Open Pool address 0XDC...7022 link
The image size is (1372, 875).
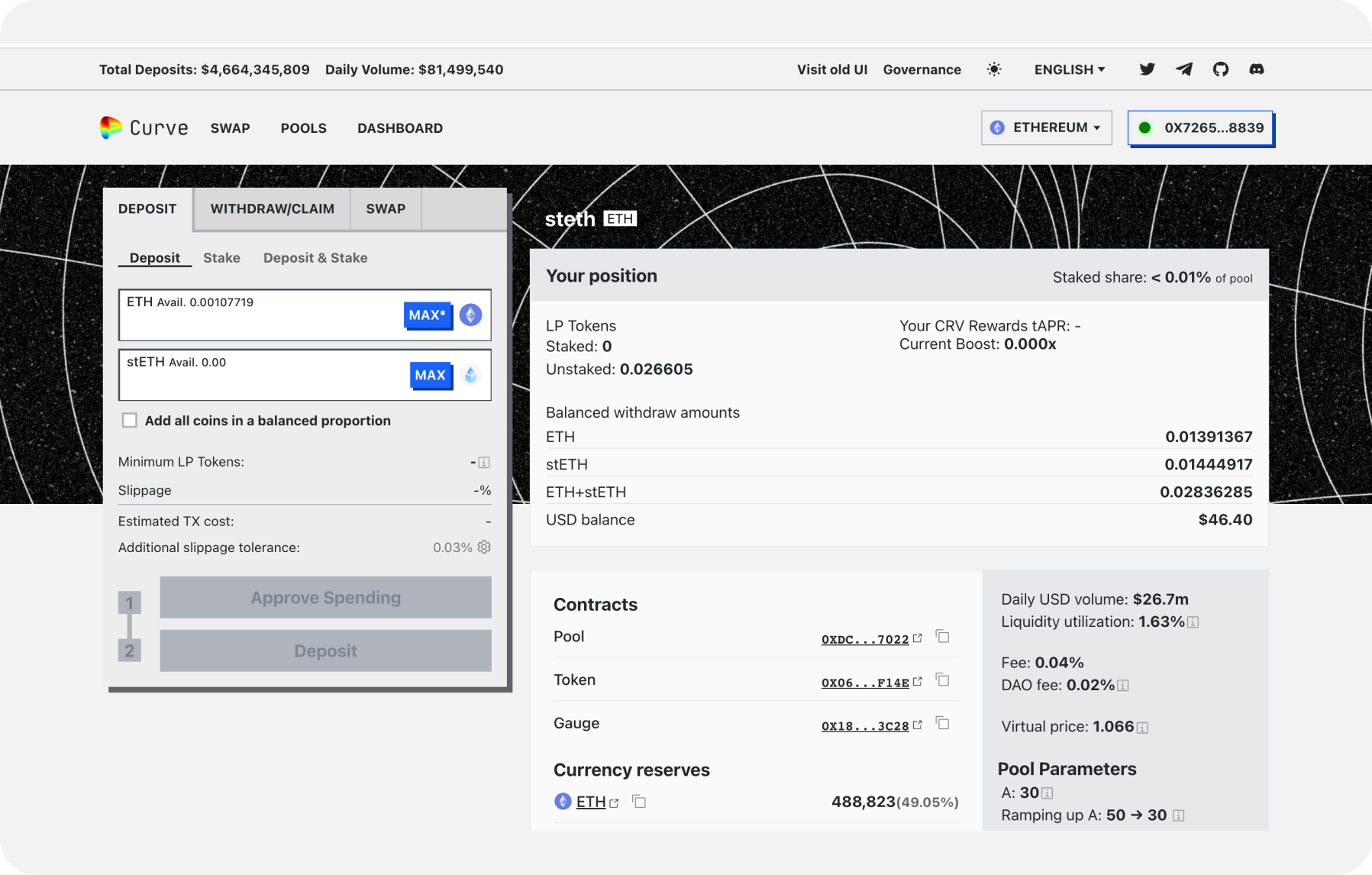click(x=865, y=639)
